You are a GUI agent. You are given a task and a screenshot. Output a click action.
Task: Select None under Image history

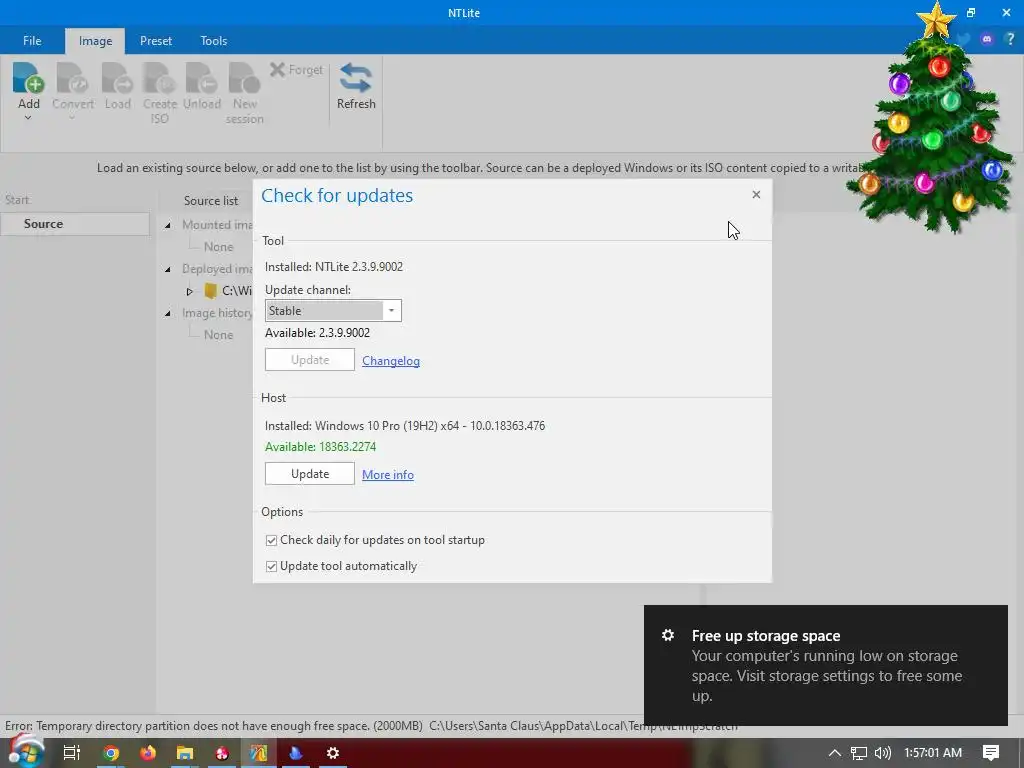pyautogui.click(x=218, y=334)
